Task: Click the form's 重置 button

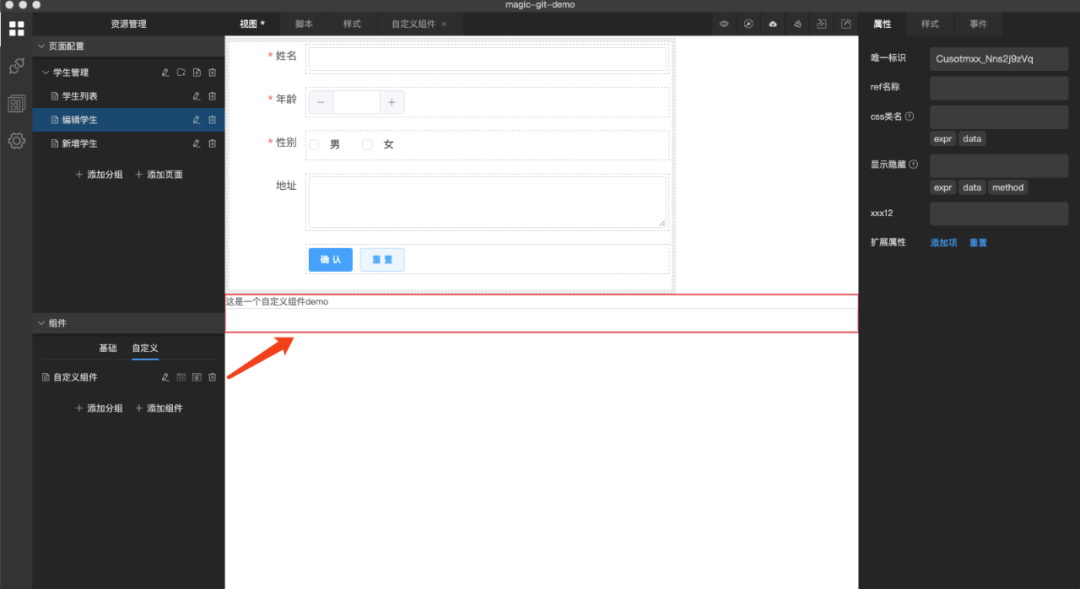Action: pos(382,260)
